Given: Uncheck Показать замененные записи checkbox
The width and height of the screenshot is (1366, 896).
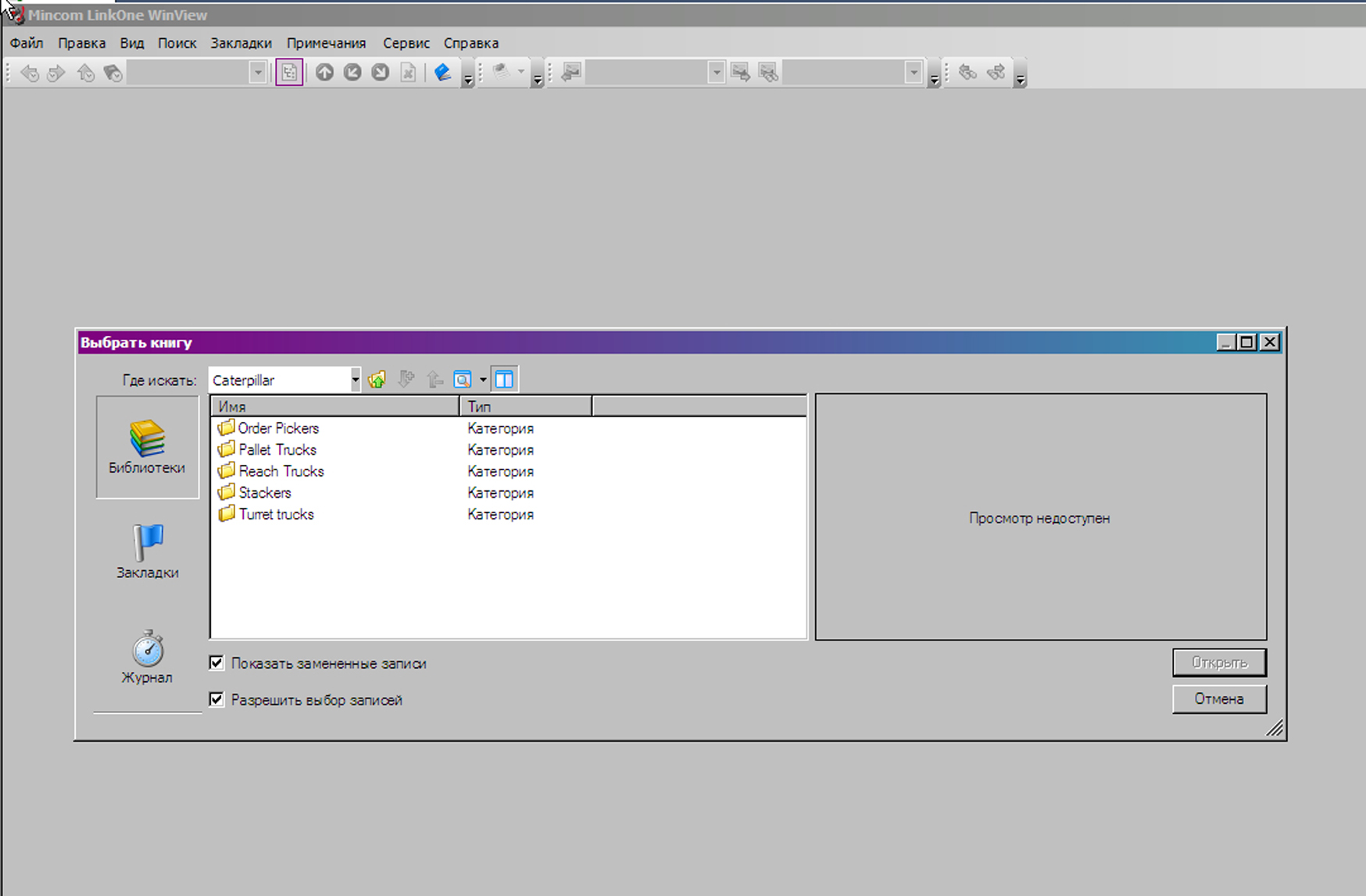Looking at the screenshot, I should pos(216,663).
